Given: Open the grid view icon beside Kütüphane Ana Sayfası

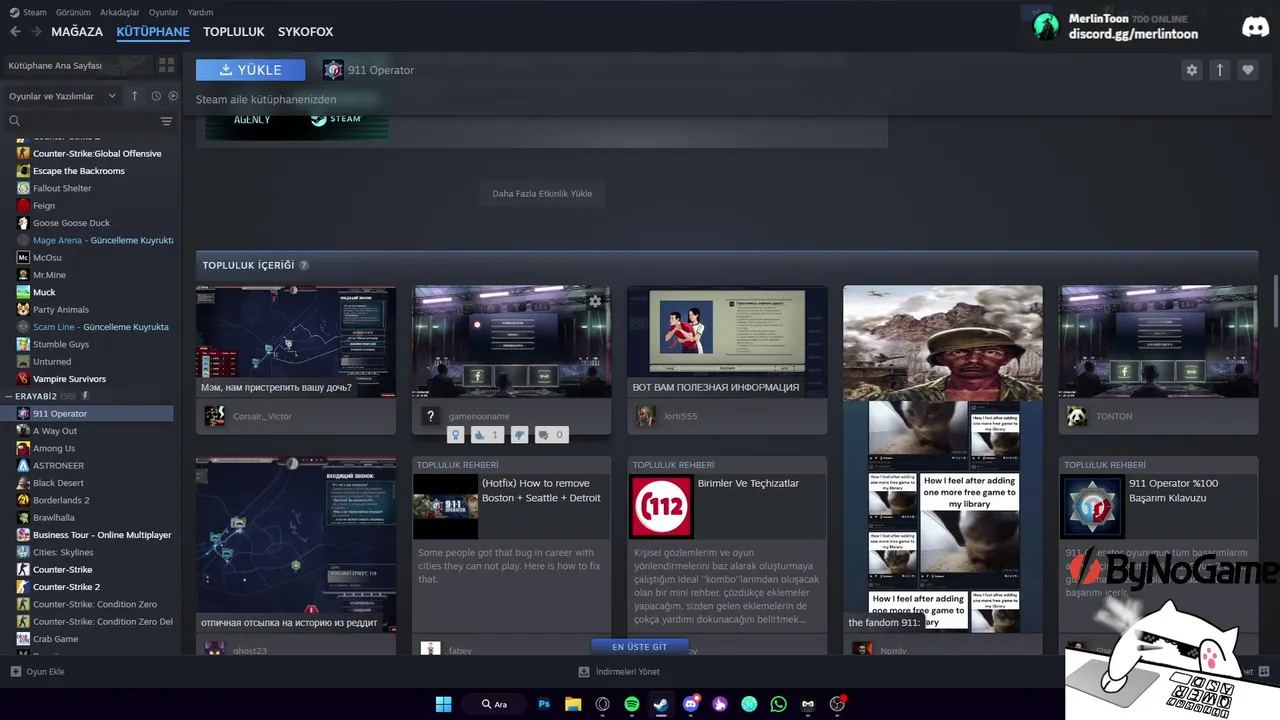Looking at the screenshot, I should click(x=166, y=65).
